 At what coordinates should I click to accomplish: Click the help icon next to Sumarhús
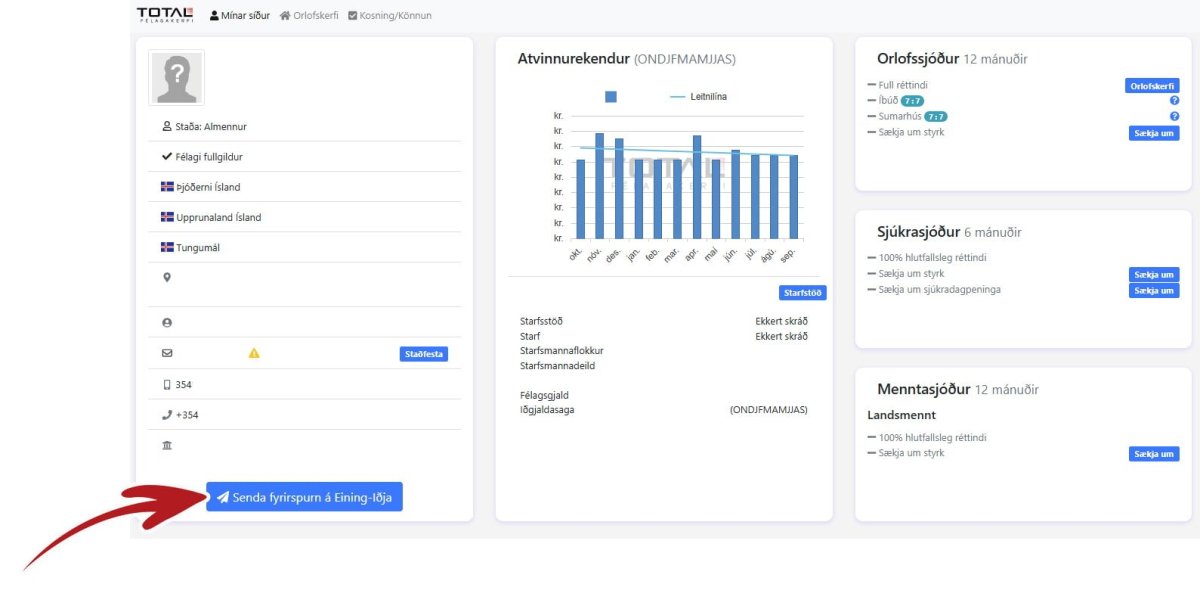pyautogui.click(x=1174, y=117)
